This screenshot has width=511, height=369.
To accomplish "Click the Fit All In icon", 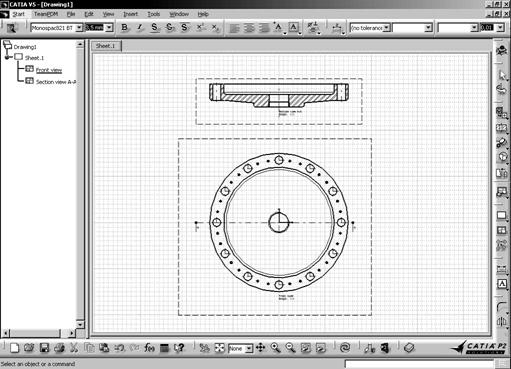I will click(219, 348).
